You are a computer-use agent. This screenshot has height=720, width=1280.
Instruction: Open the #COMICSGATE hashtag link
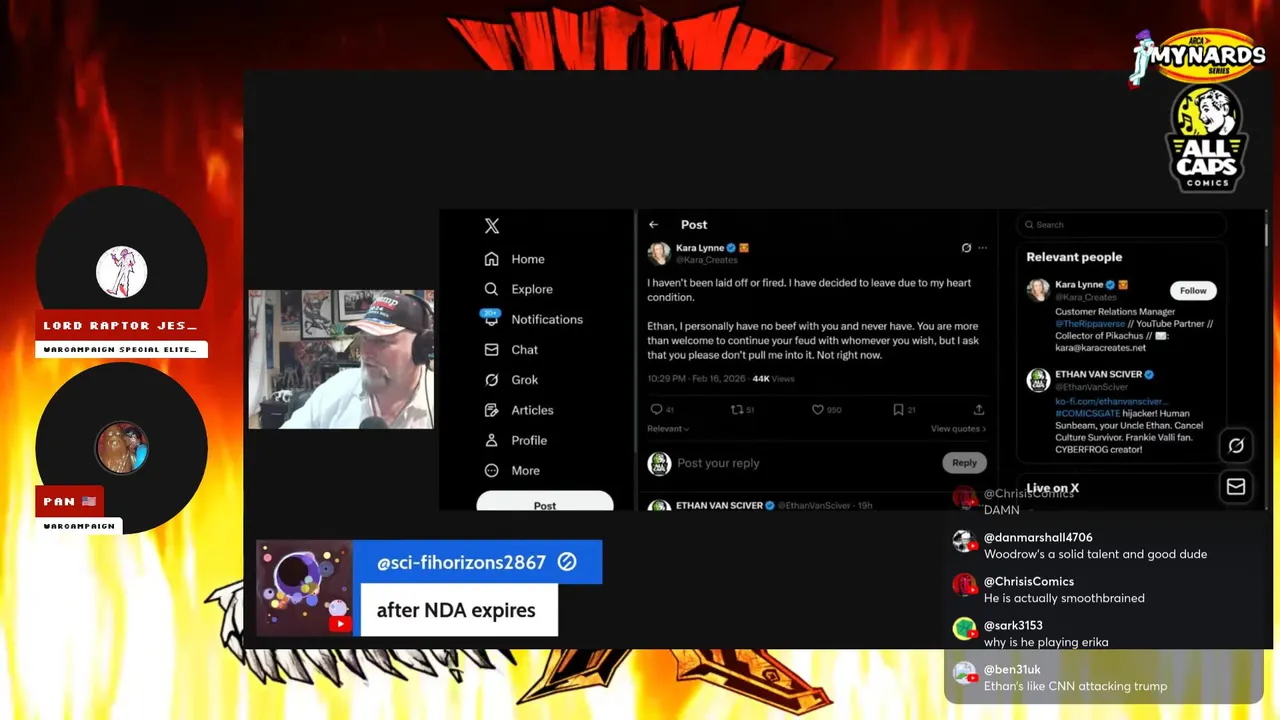click(1090, 413)
